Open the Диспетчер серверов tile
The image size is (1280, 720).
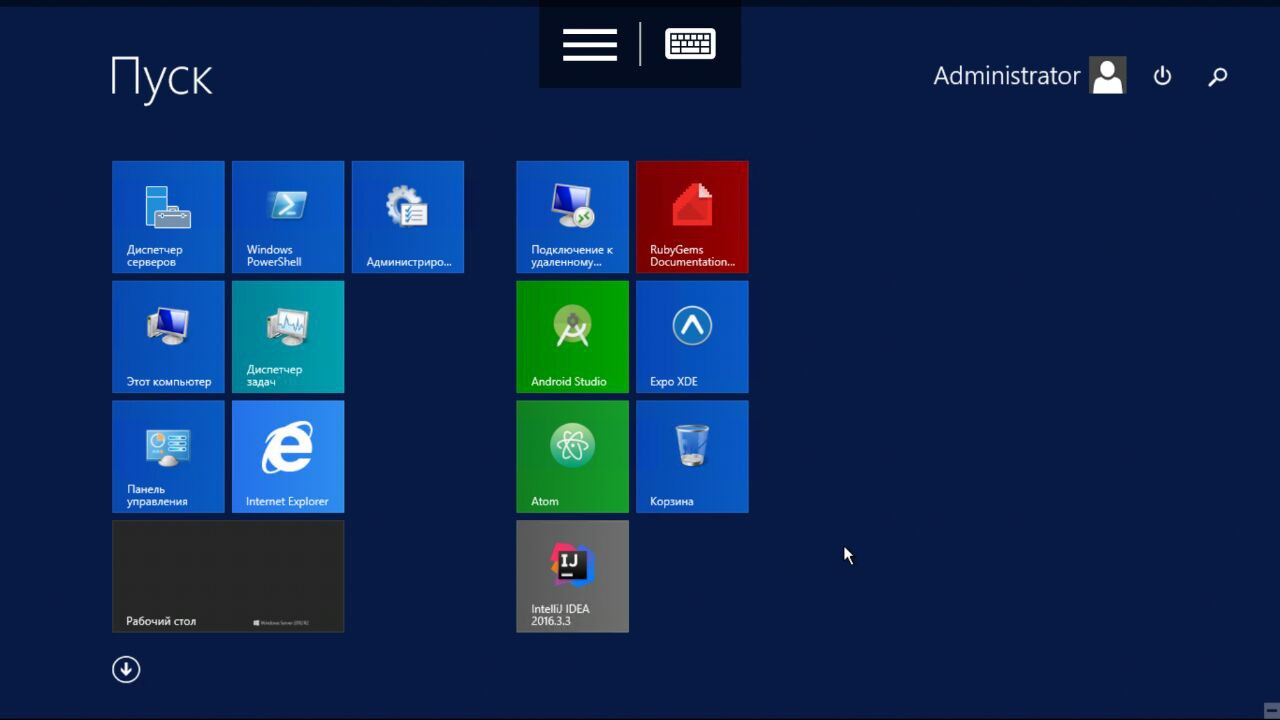[x=168, y=217]
